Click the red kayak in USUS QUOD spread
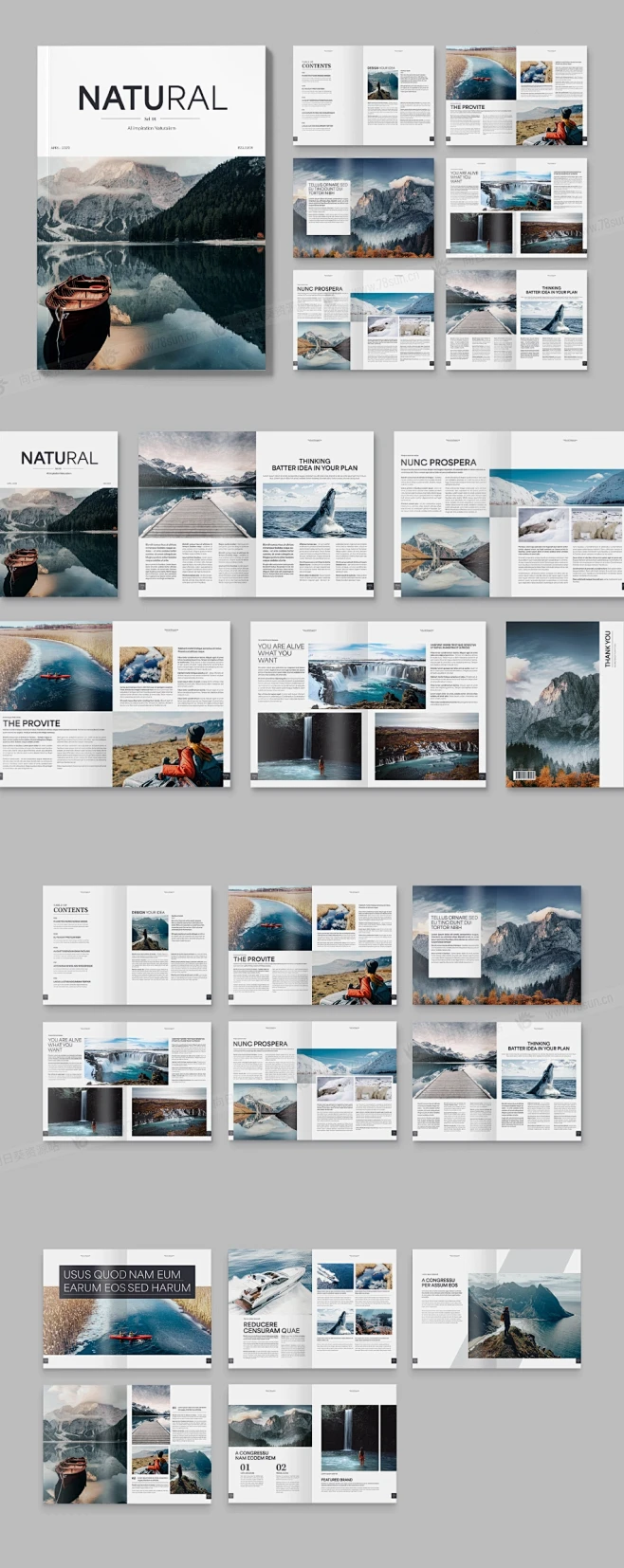This screenshot has width=624, height=1568. point(129,1336)
